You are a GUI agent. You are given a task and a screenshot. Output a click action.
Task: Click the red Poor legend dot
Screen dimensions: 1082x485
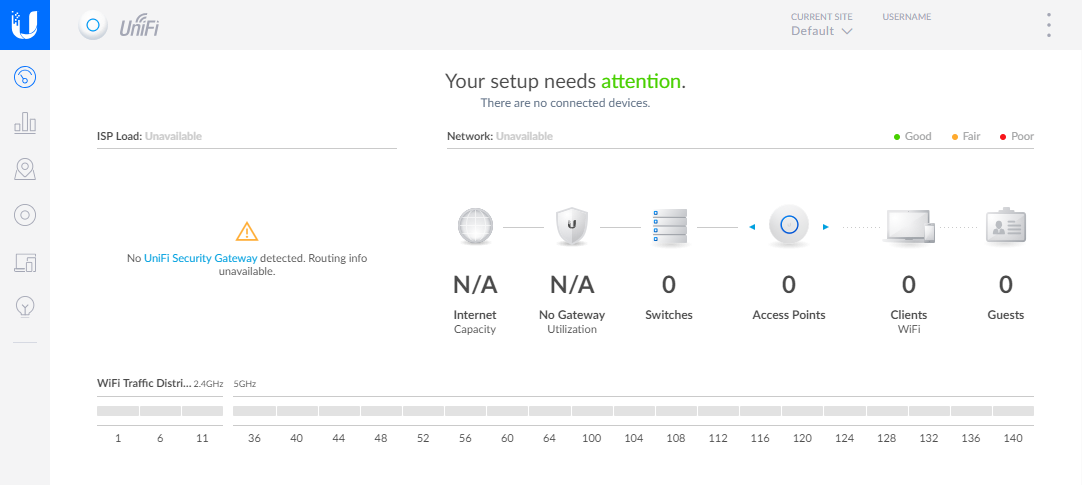coord(1003,137)
